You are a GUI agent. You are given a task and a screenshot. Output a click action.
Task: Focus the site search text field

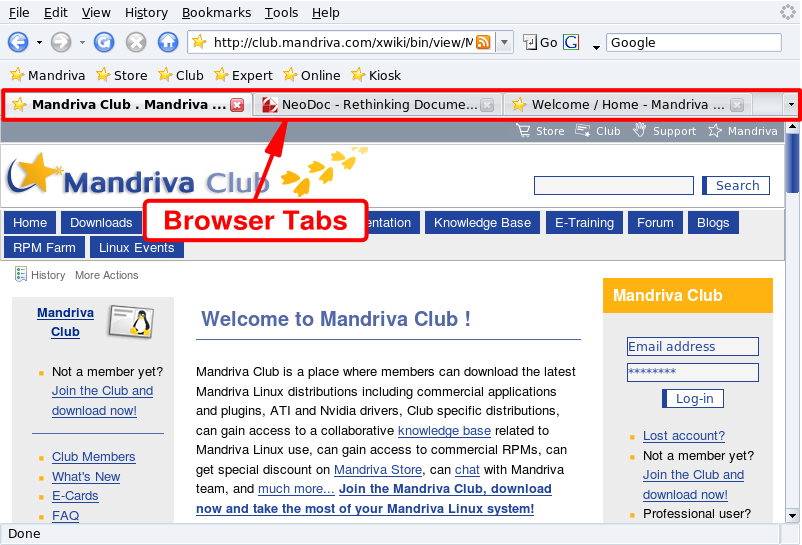(x=614, y=186)
